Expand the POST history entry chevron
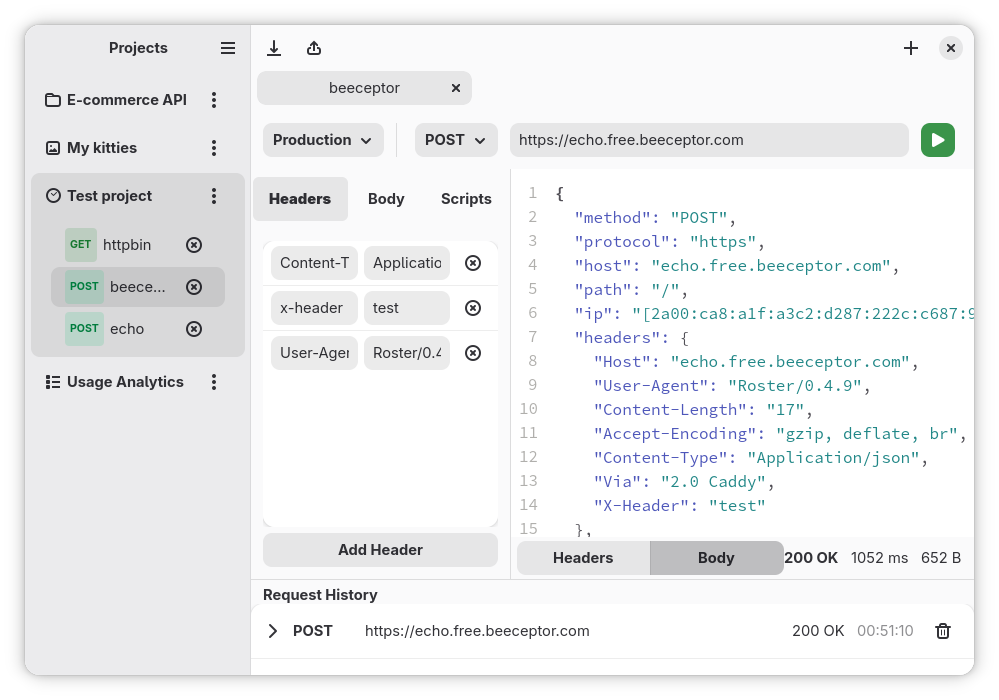Screen dimensions: 999x700 [273, 631]
